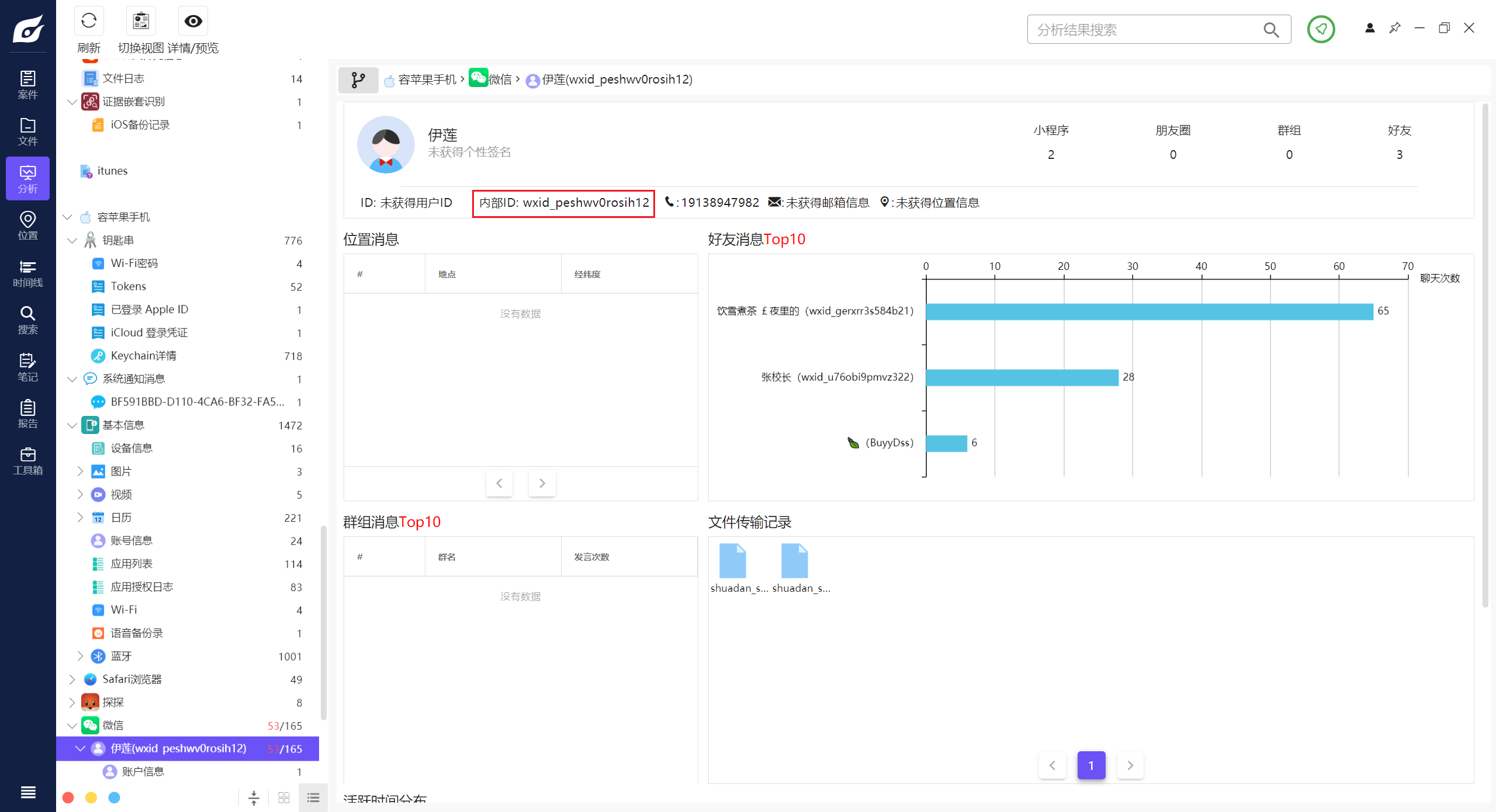Click page 1 button in file transfer records
This screenshot has height=812, width=1496.
point(1090,765)
